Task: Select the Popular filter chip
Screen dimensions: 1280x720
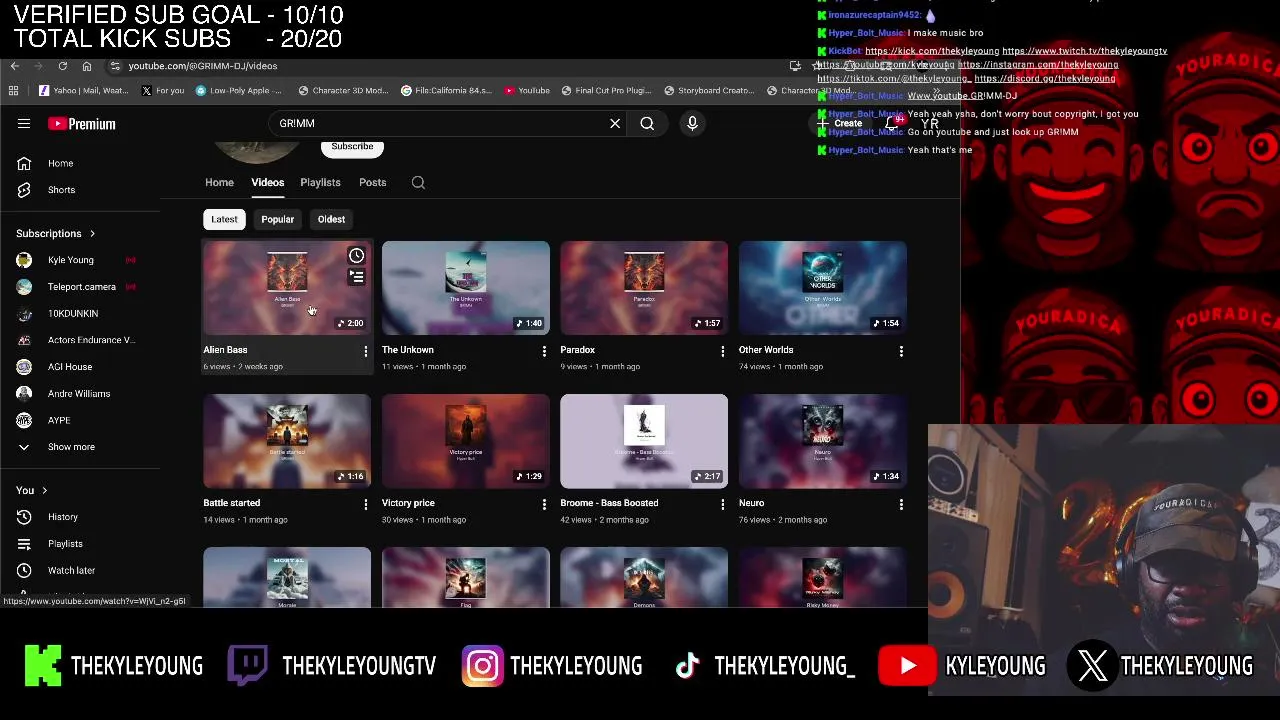Action: pos(278,219)
